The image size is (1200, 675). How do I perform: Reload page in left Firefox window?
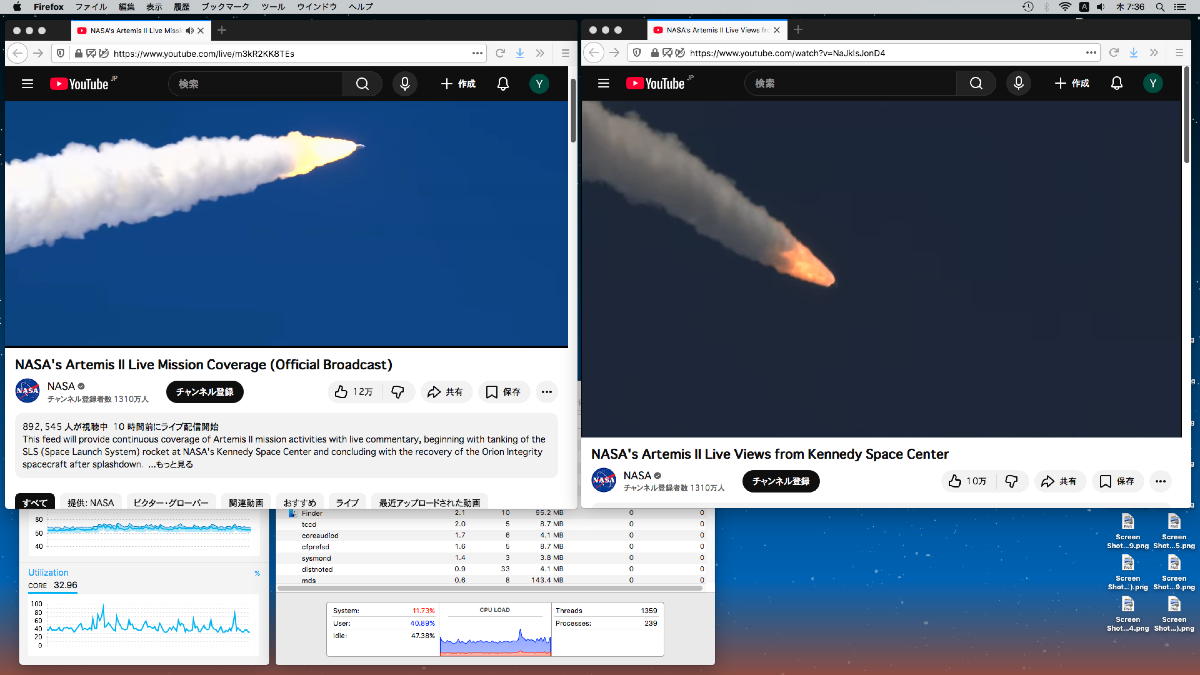coord(500,53)
